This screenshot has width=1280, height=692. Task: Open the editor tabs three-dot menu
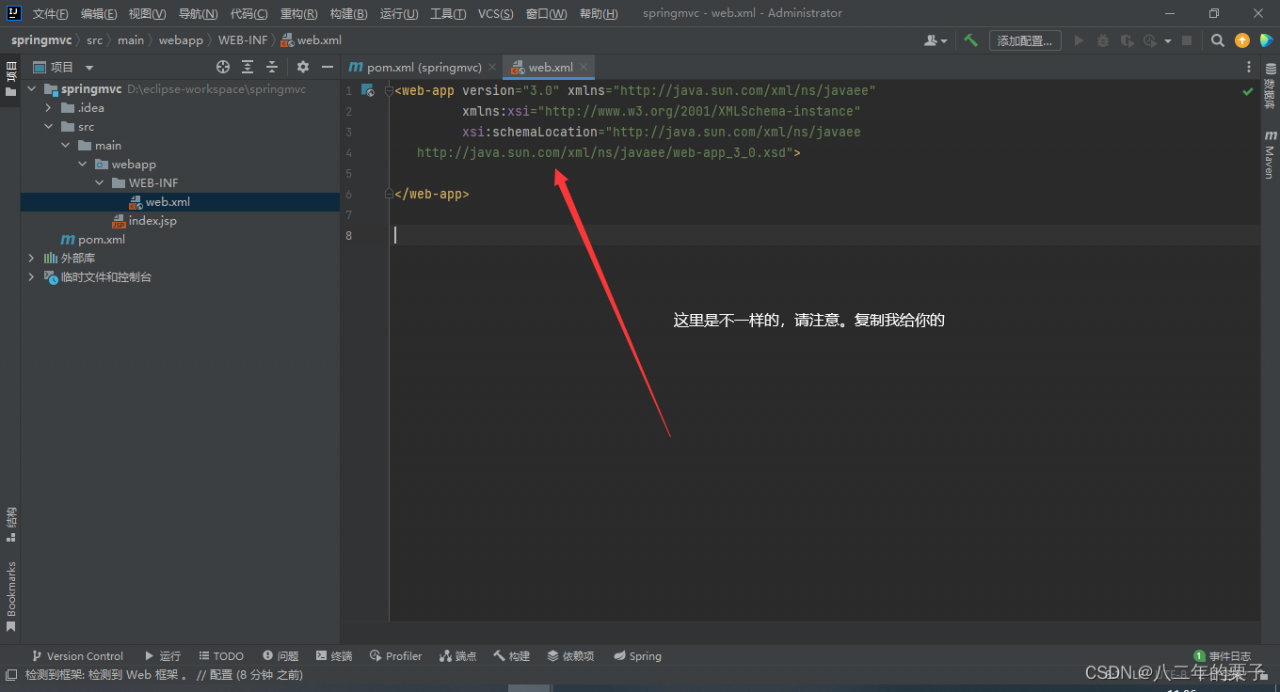(1248, 67)
